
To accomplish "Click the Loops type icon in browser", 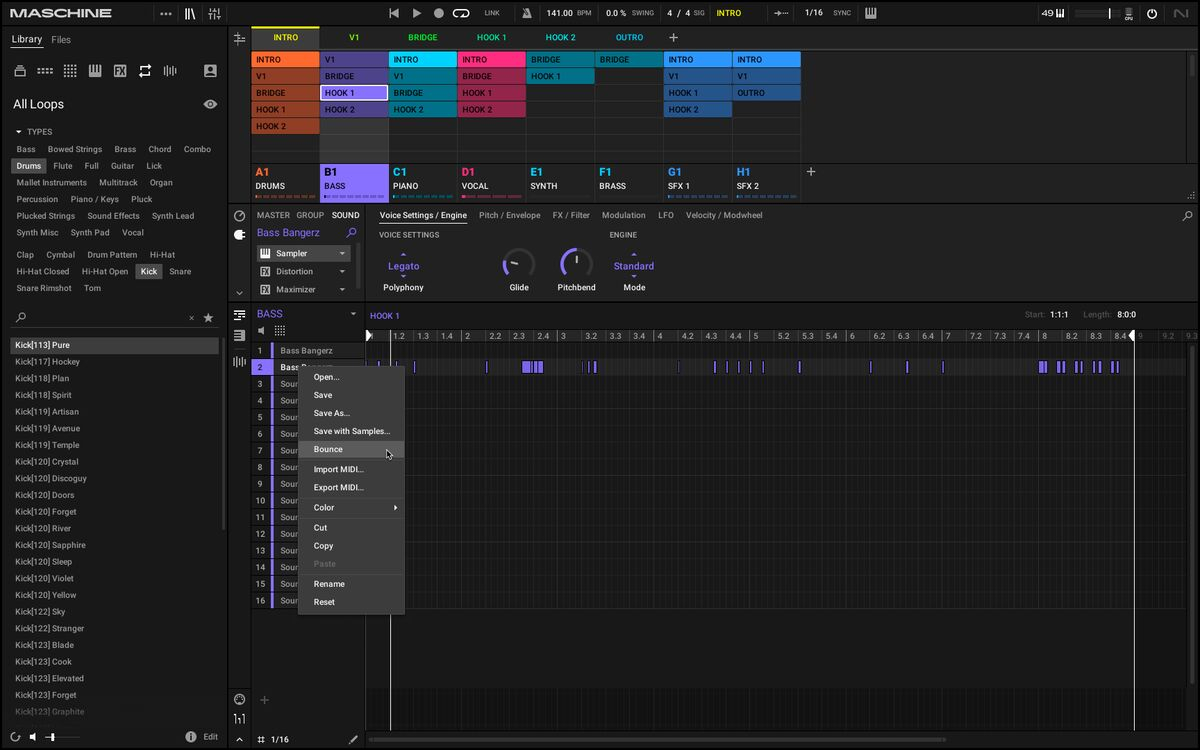I will [x=145, y=71].
